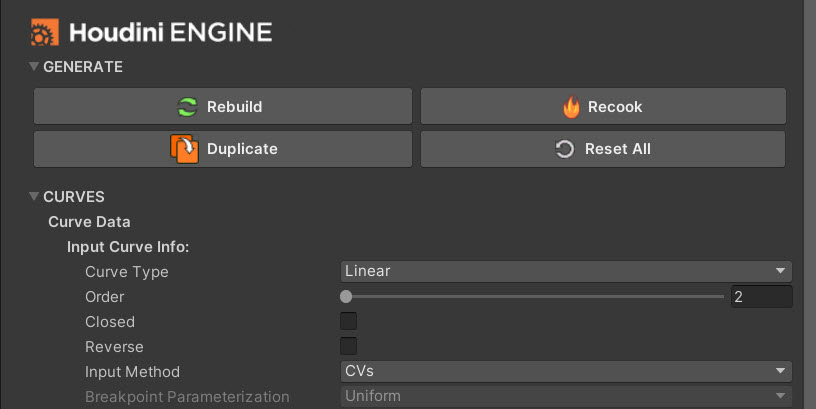
Task: Open the Breakpoint Parameterization Uniform dropdown
Action: (x=566, y=396)
